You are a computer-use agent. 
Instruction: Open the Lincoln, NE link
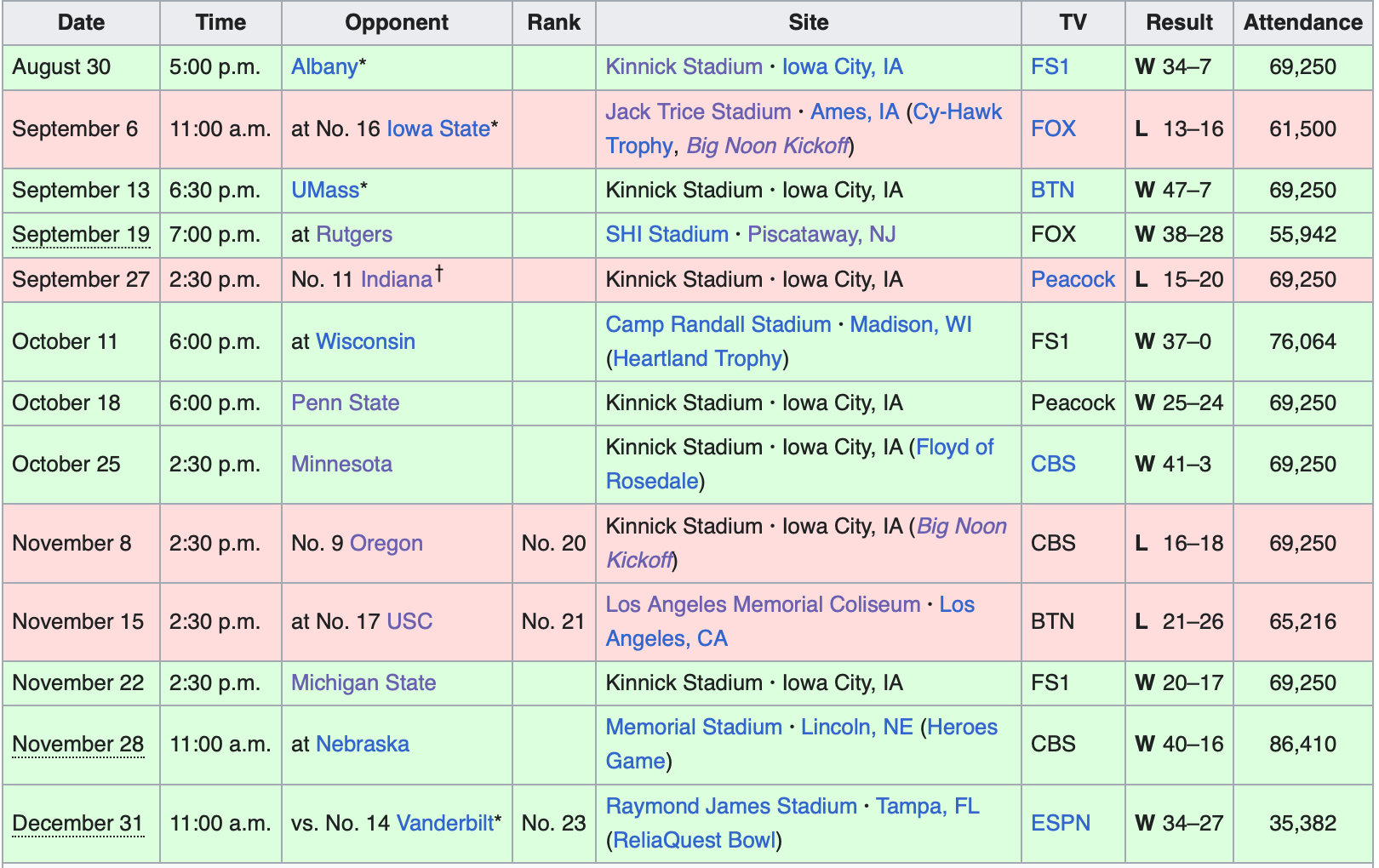(857, 728)
